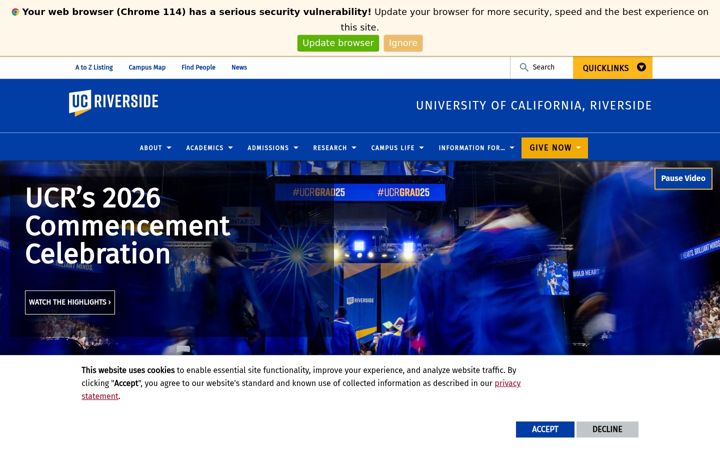
Task: Click into the Search field
Action: [541, 68]
